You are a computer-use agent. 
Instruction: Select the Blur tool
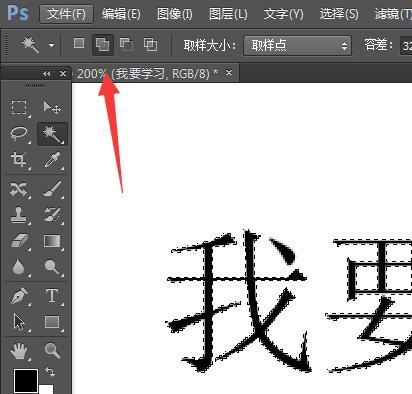(19, 267)
